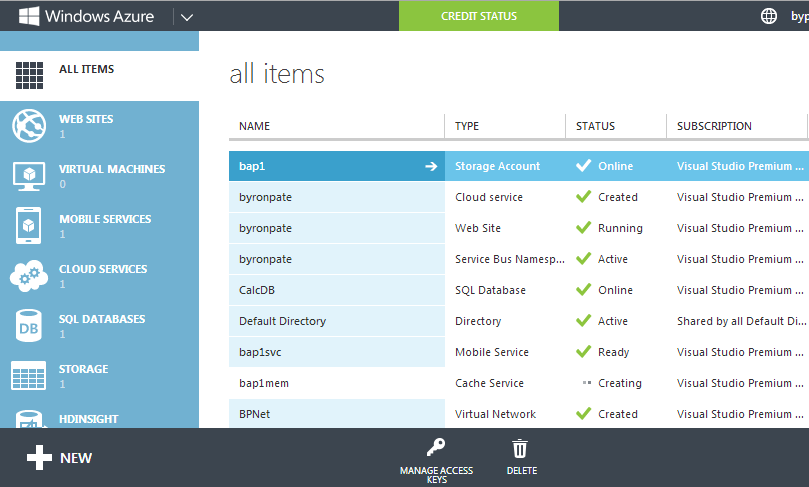The image size is (809, 487).
Task: Select byronpate in the Cloud service row
Action: 265,198
